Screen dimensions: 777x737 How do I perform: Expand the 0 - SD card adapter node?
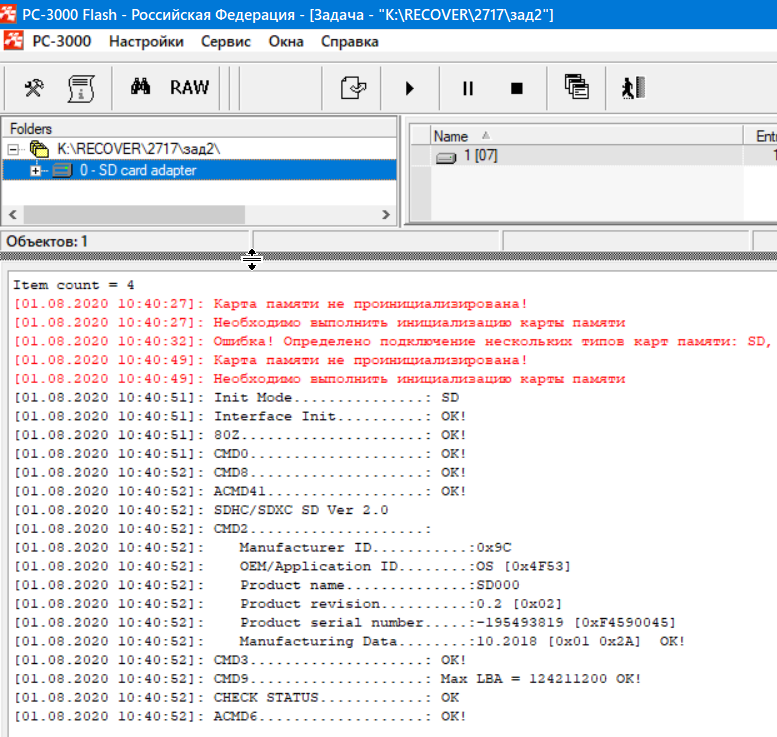(35, 170)
